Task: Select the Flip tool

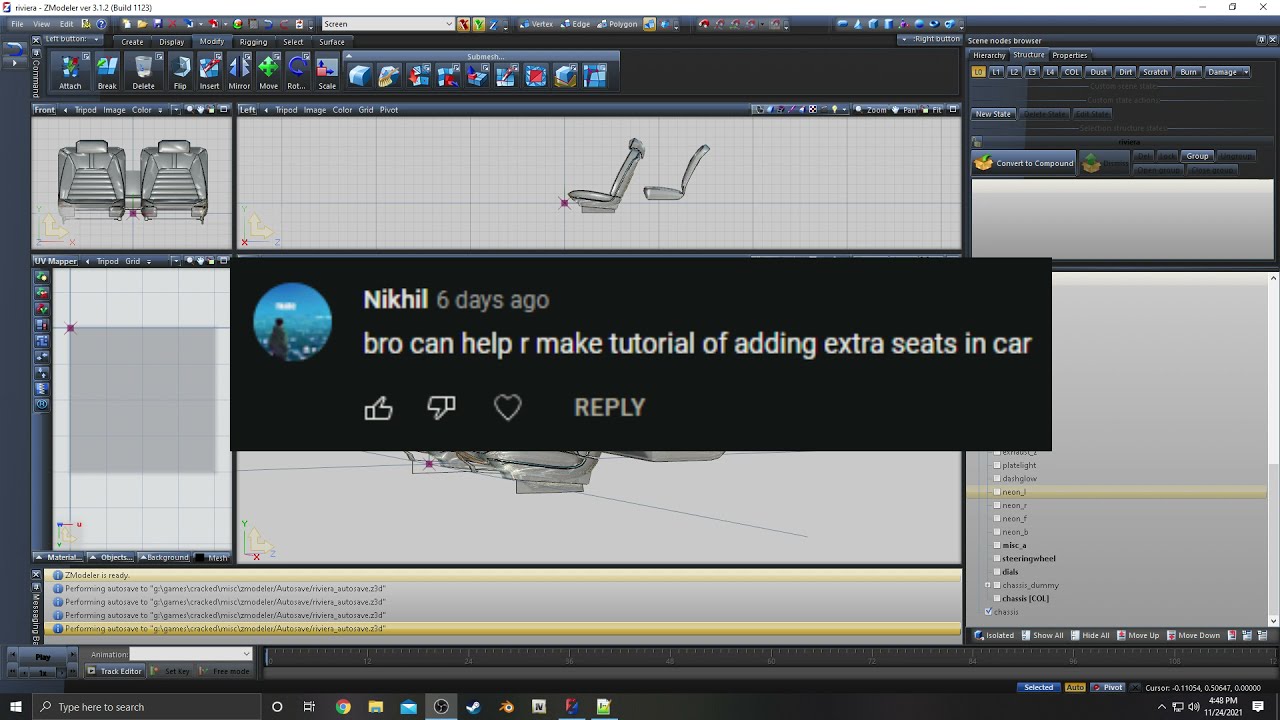Action: [180, 73]
